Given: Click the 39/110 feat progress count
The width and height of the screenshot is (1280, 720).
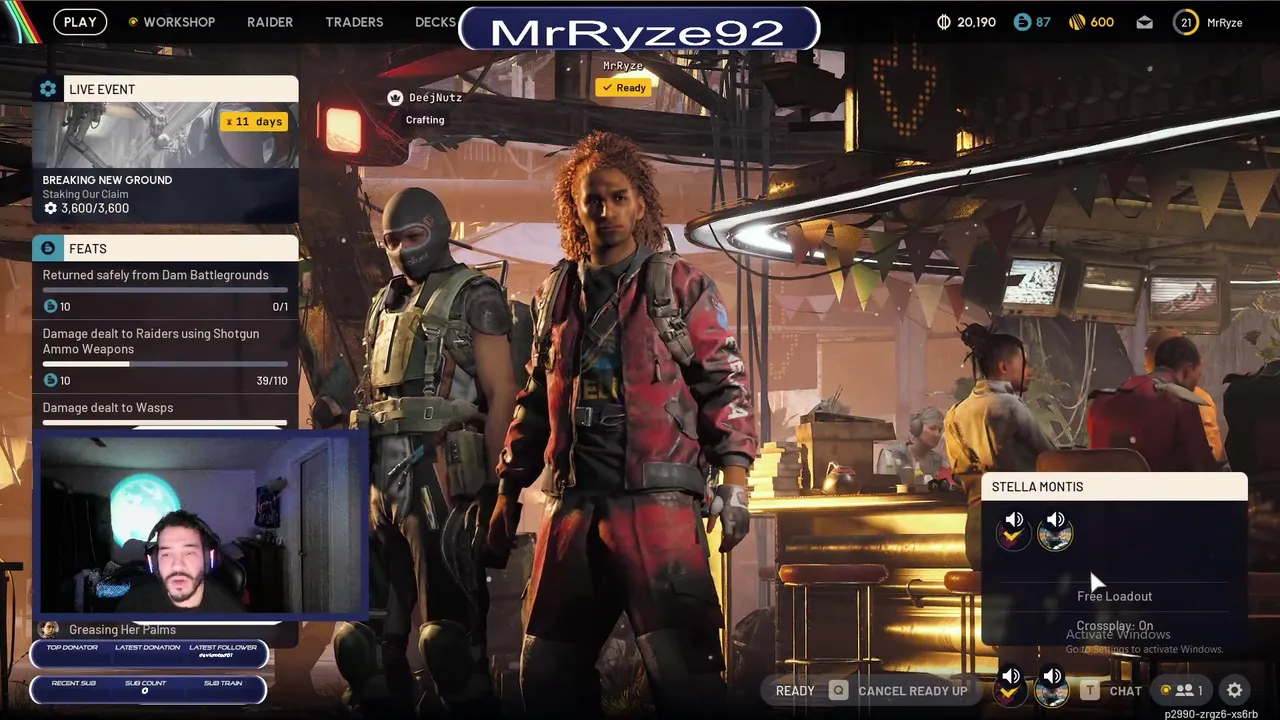Looking at the screenshot, I should point(272,381).
